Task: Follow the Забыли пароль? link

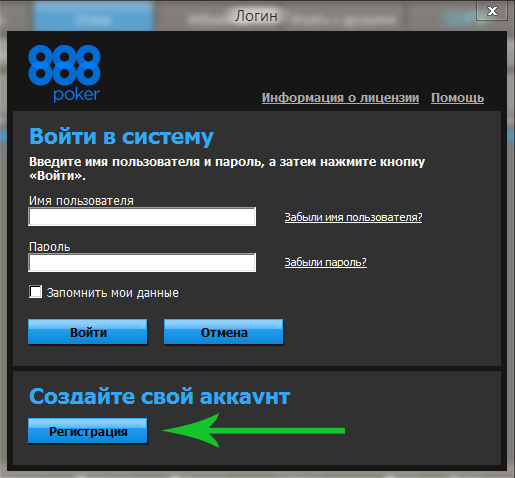Action: click(x=326, y=262)
